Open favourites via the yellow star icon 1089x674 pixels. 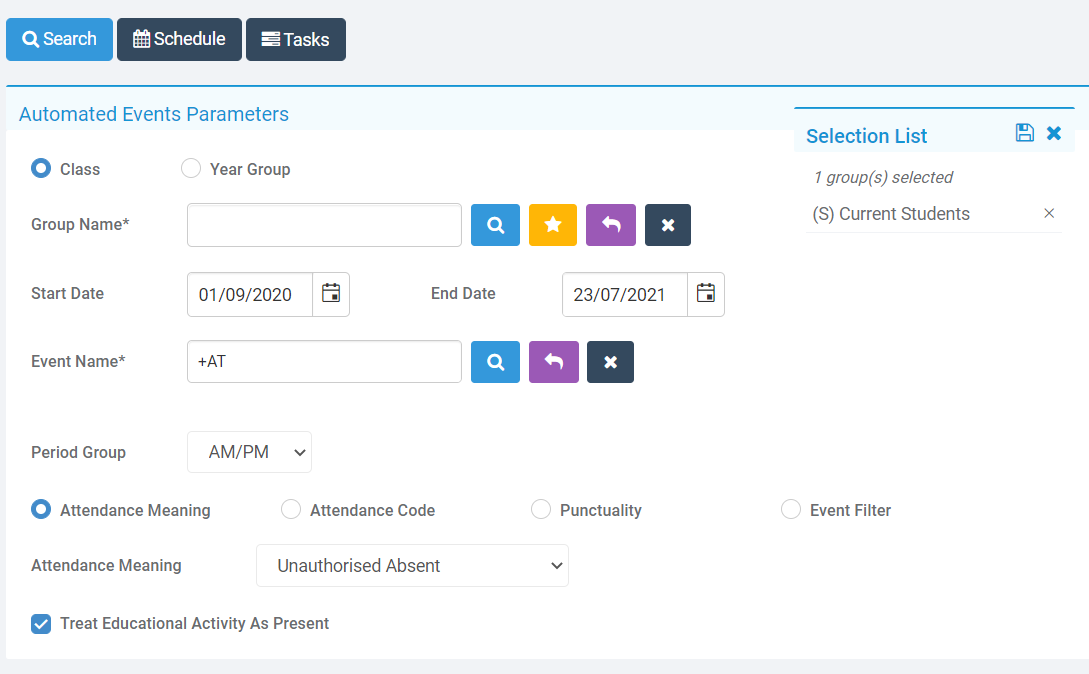(553, 225)
